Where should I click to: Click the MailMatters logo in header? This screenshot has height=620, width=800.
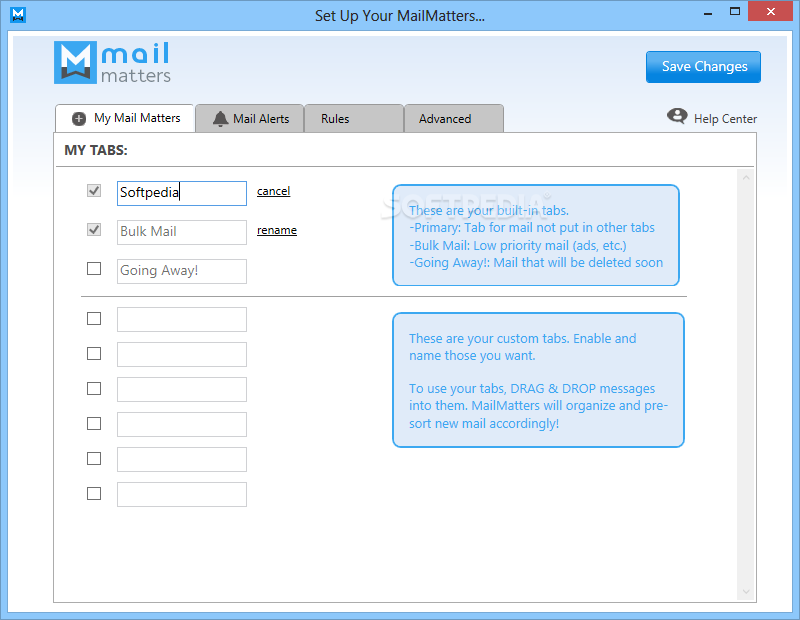112,63
